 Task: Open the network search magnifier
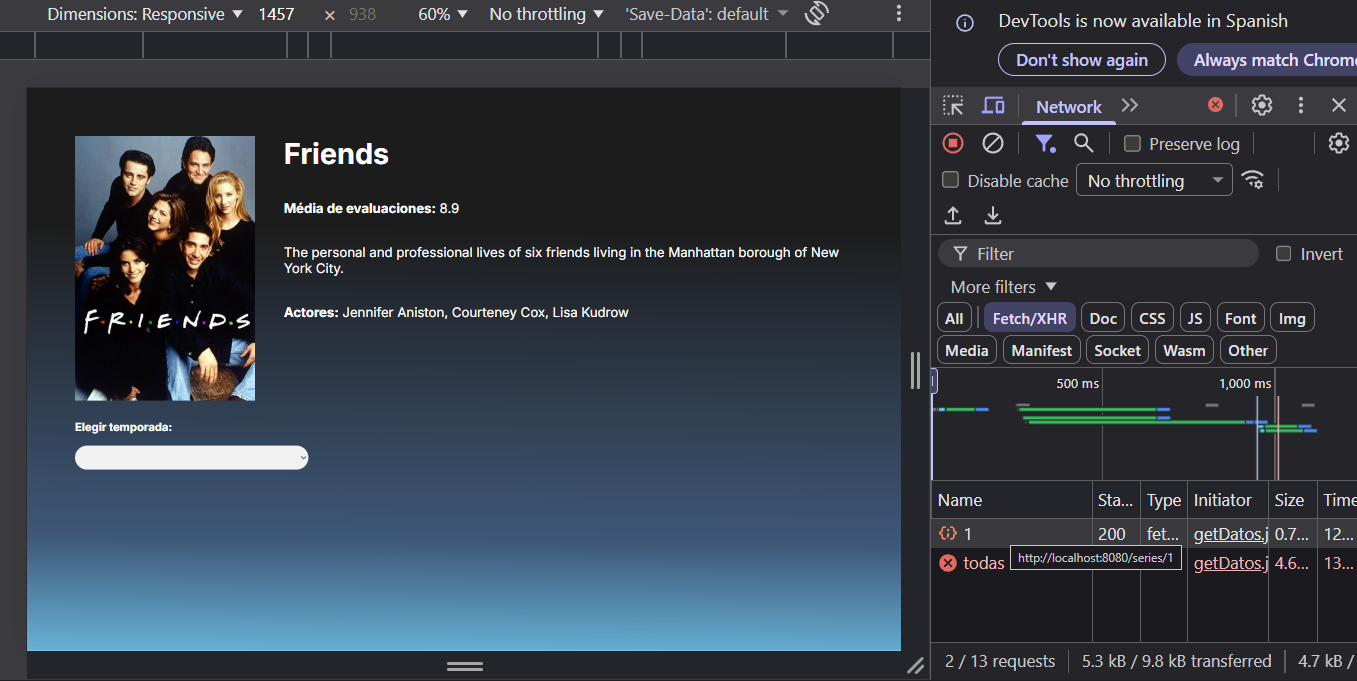1083,143
